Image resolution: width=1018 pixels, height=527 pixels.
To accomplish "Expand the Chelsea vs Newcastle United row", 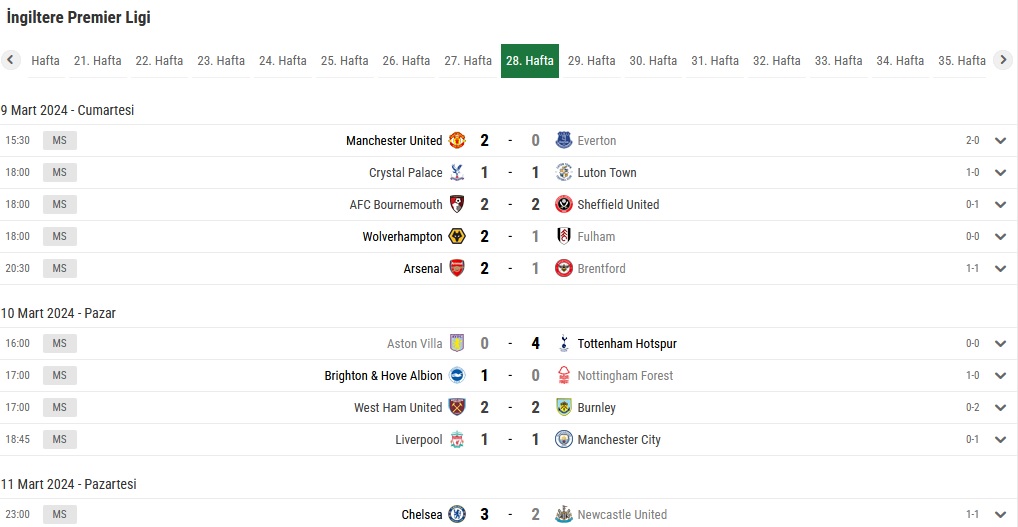I will (1000, 515).
